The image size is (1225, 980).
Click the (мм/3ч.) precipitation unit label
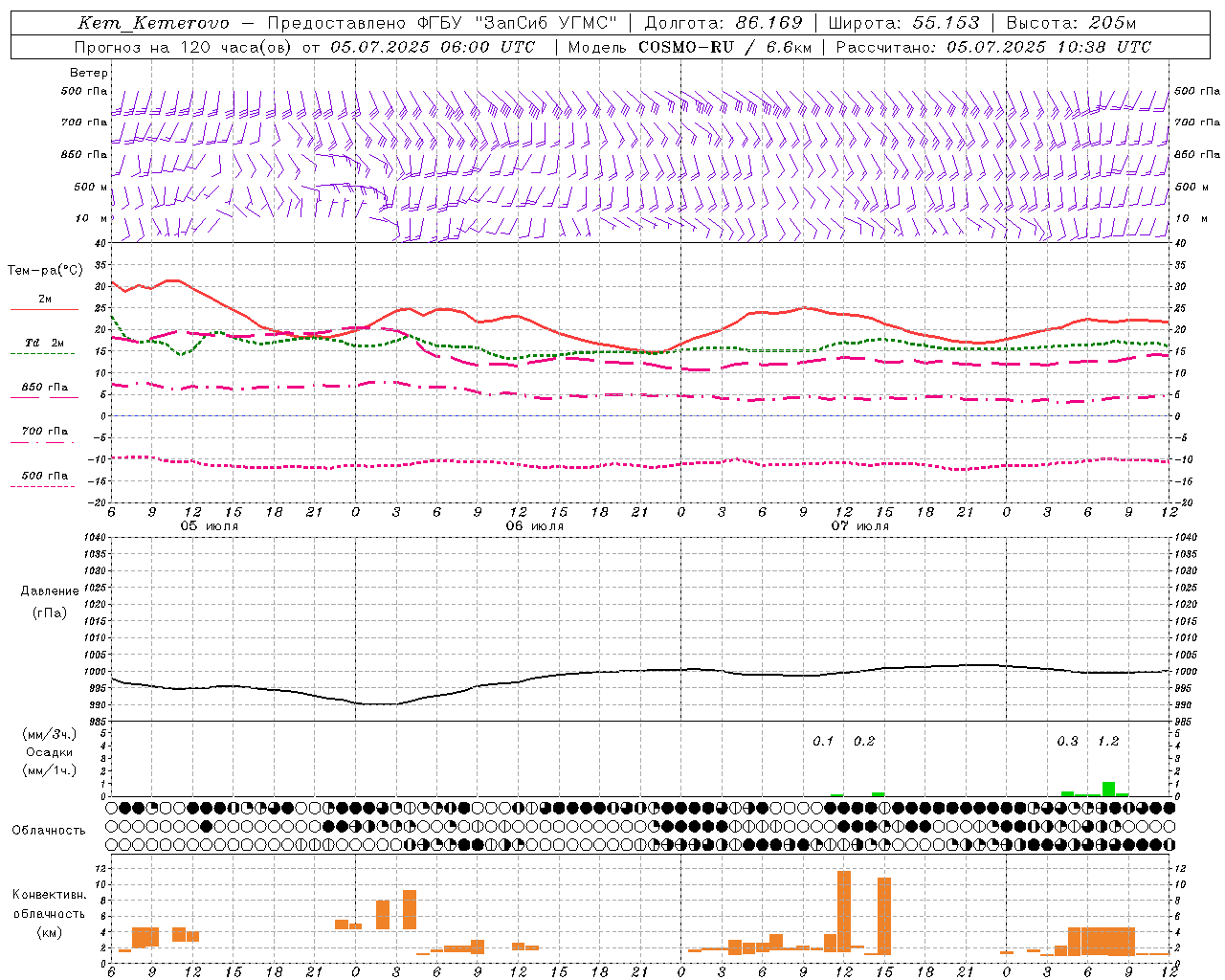tap(49, 734)
